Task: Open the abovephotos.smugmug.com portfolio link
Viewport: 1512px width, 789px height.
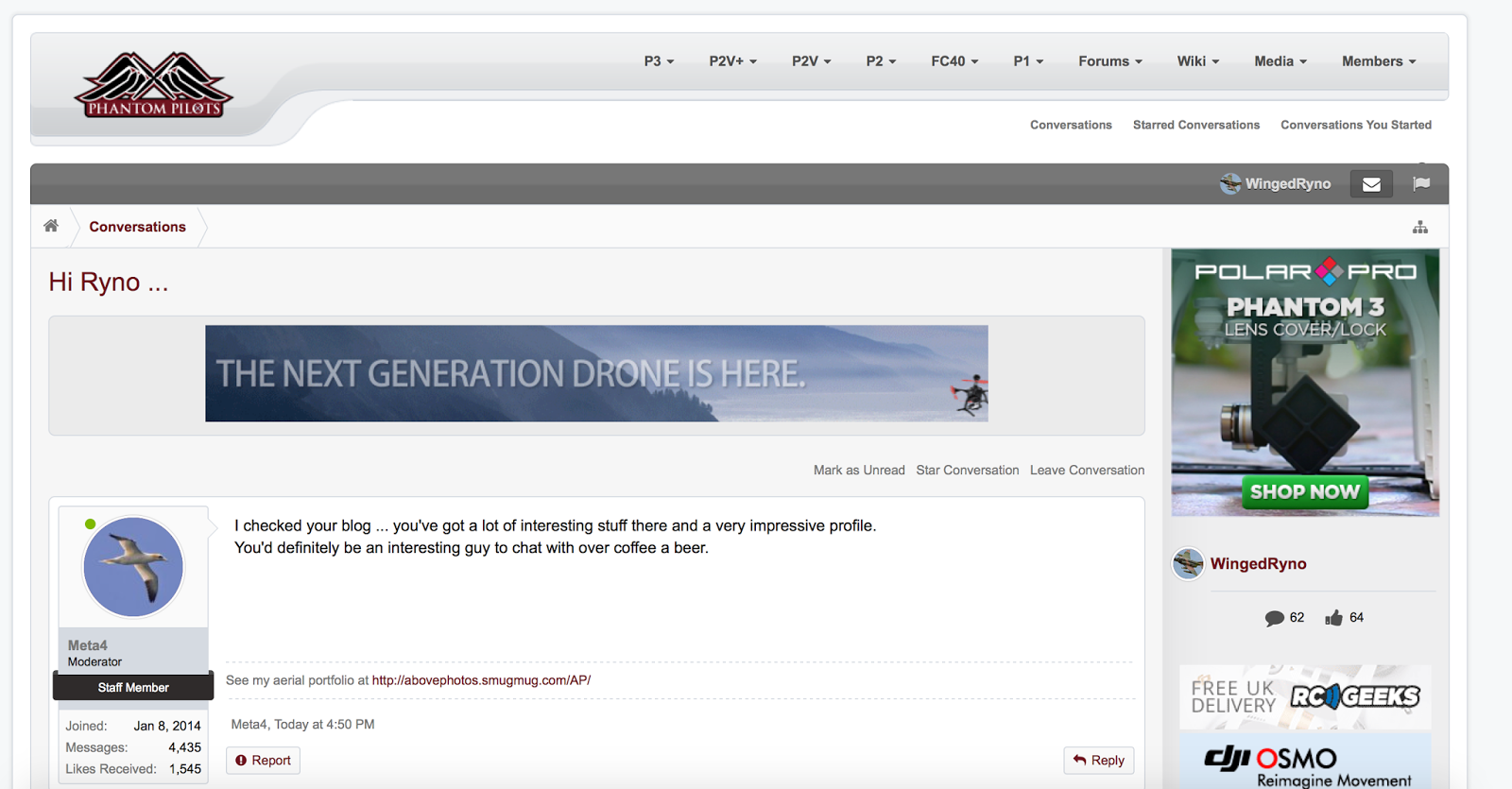Action: point(481,680)
